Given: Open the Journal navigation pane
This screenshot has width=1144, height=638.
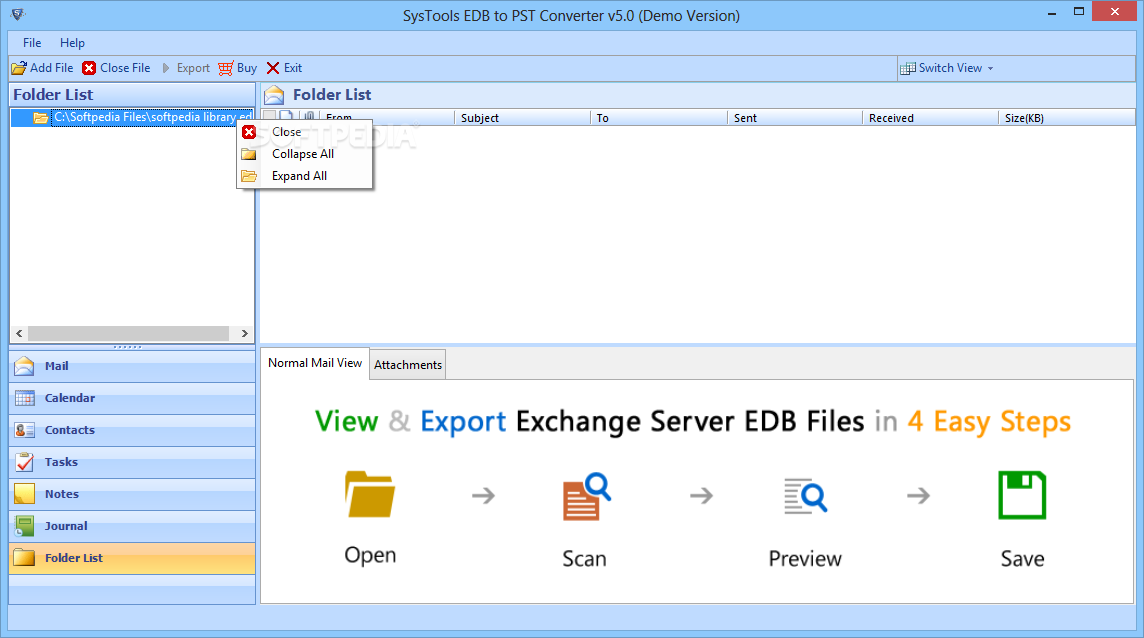Looking at the screenshot, I should click(132, 526).
